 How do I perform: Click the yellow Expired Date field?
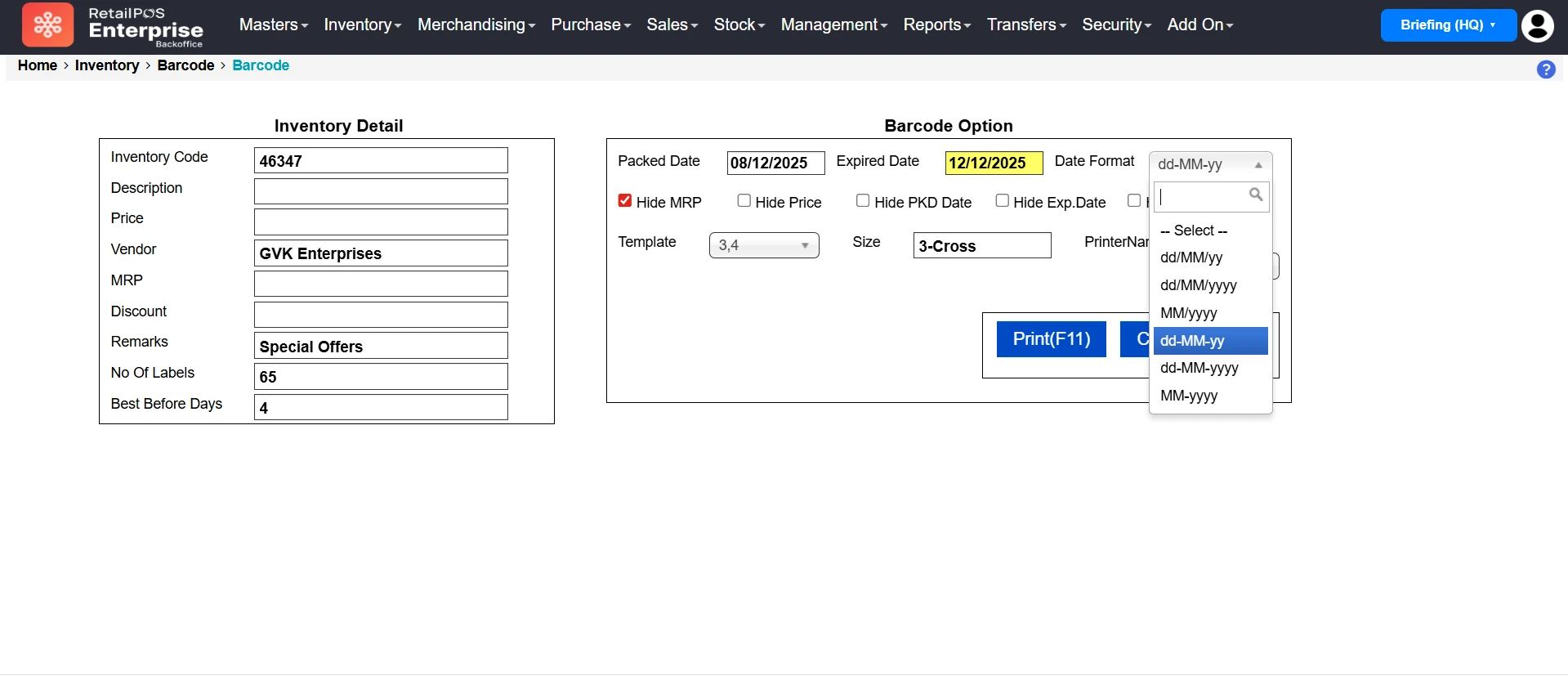point(993,163)
